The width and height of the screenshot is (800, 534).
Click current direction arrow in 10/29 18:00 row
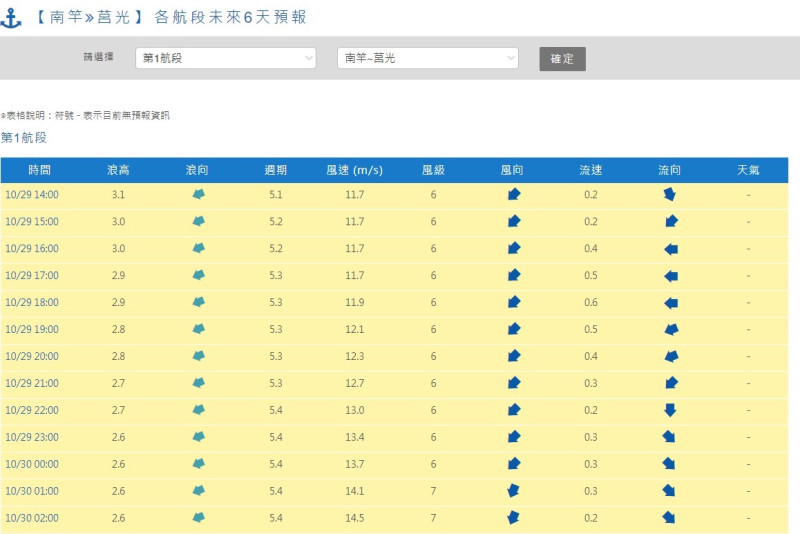[671, 303]
